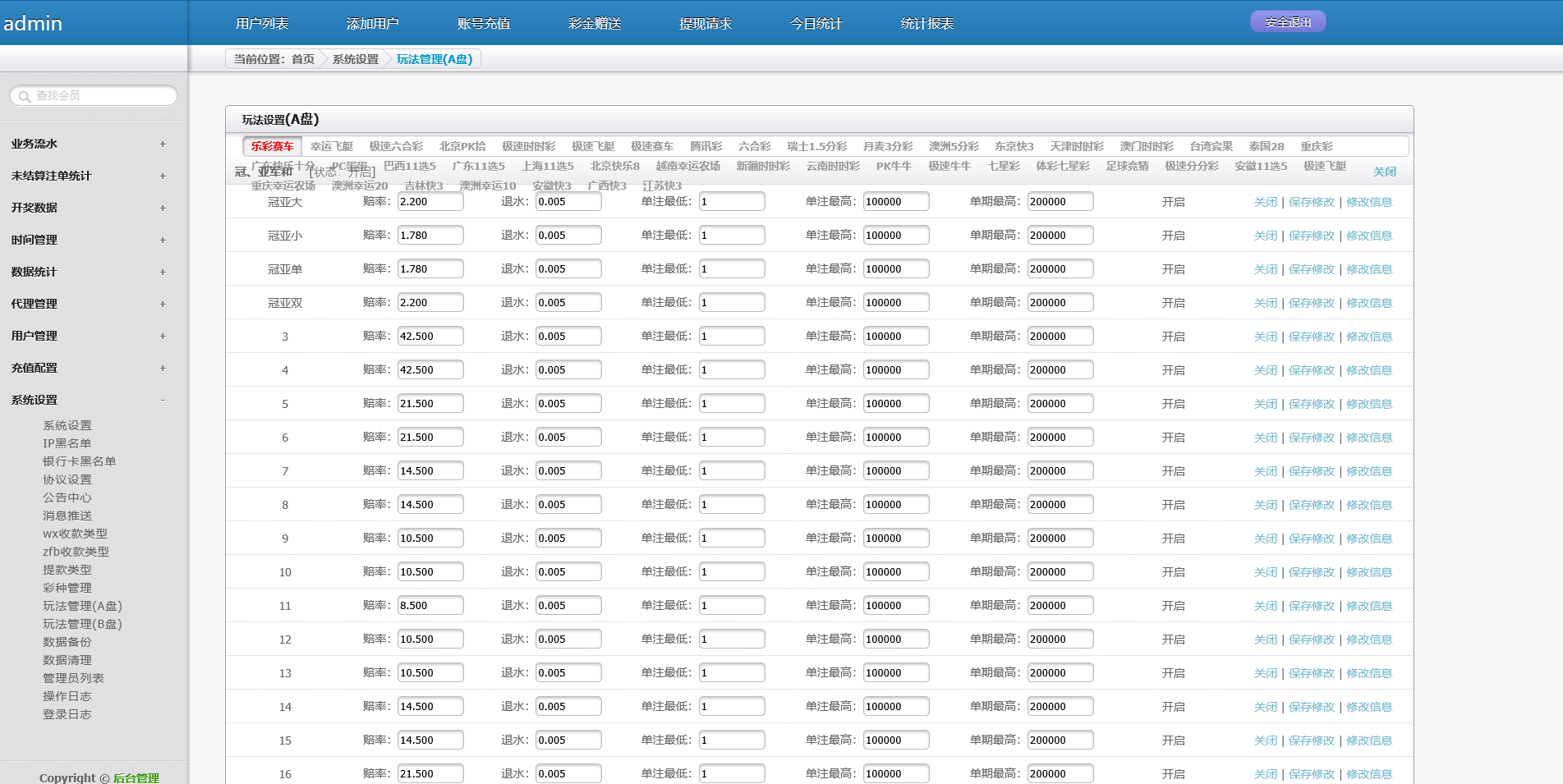
Task: Switch to the 泰国28 lottery tab
Action: tap(1266, 146)
